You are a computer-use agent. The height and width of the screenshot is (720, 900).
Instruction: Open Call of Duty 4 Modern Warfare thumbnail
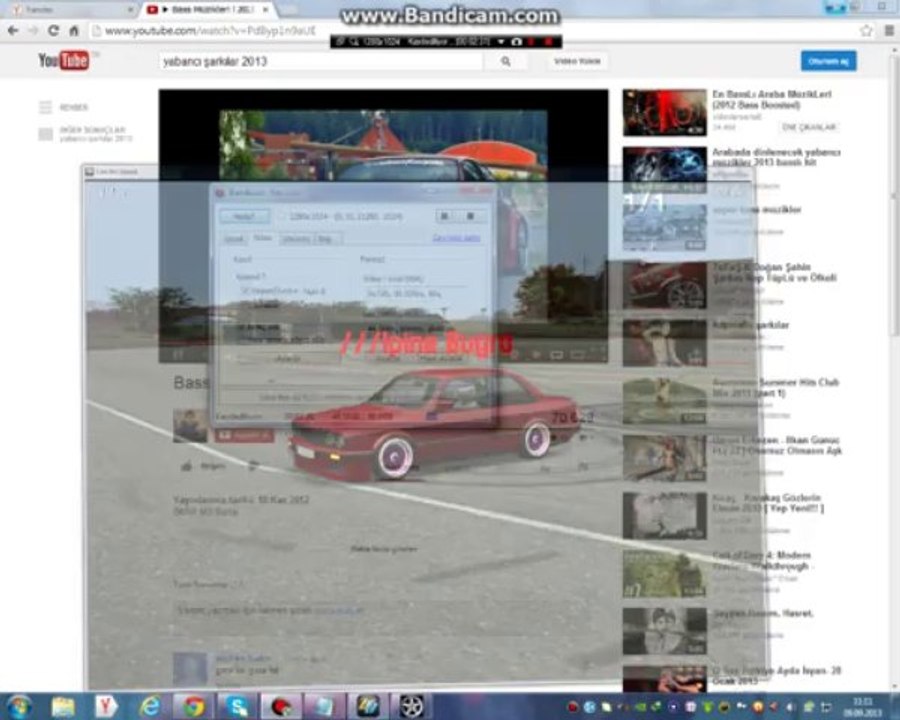[x=664, y=574]
